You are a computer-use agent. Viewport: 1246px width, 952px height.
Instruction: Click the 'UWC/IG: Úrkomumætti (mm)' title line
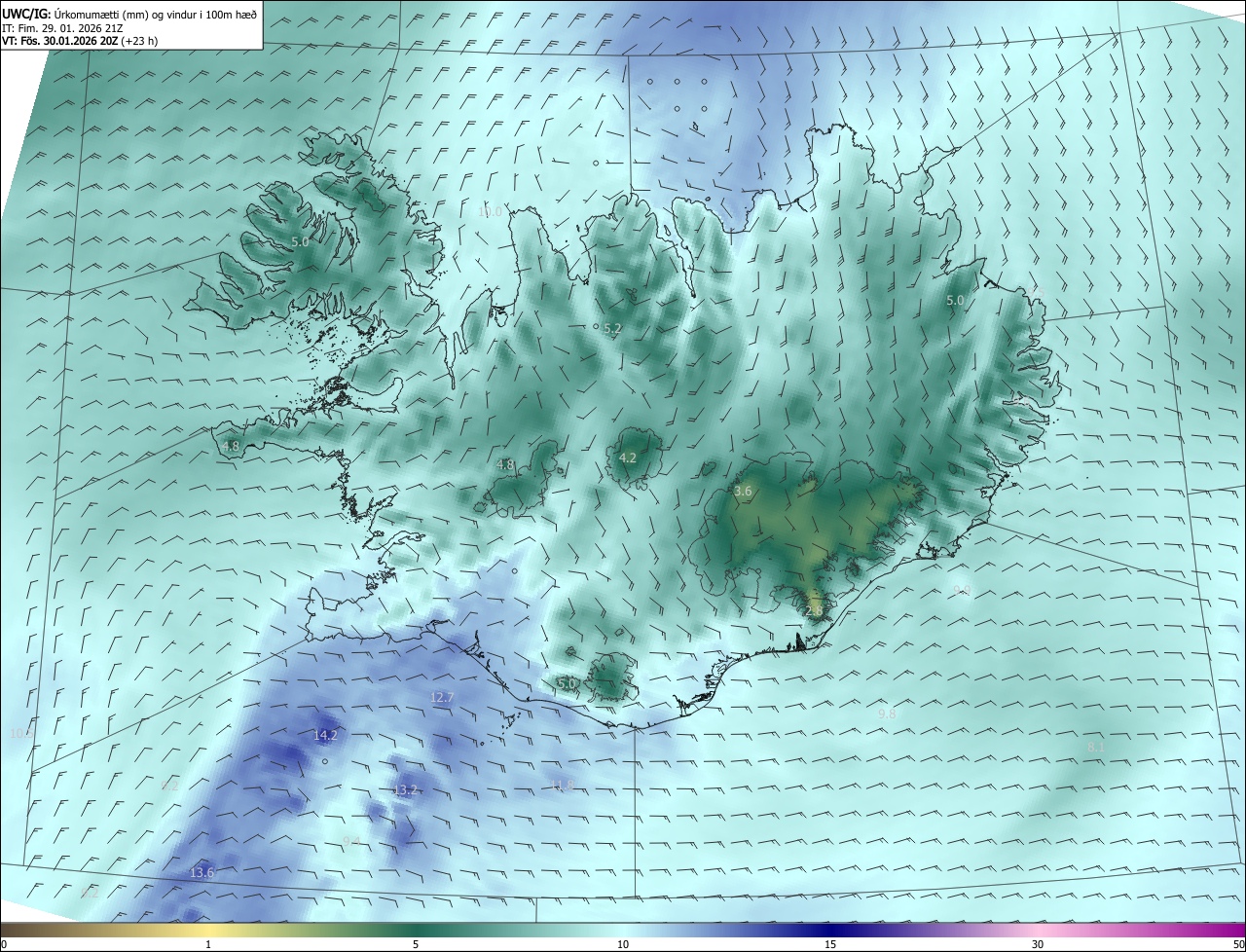129,13
